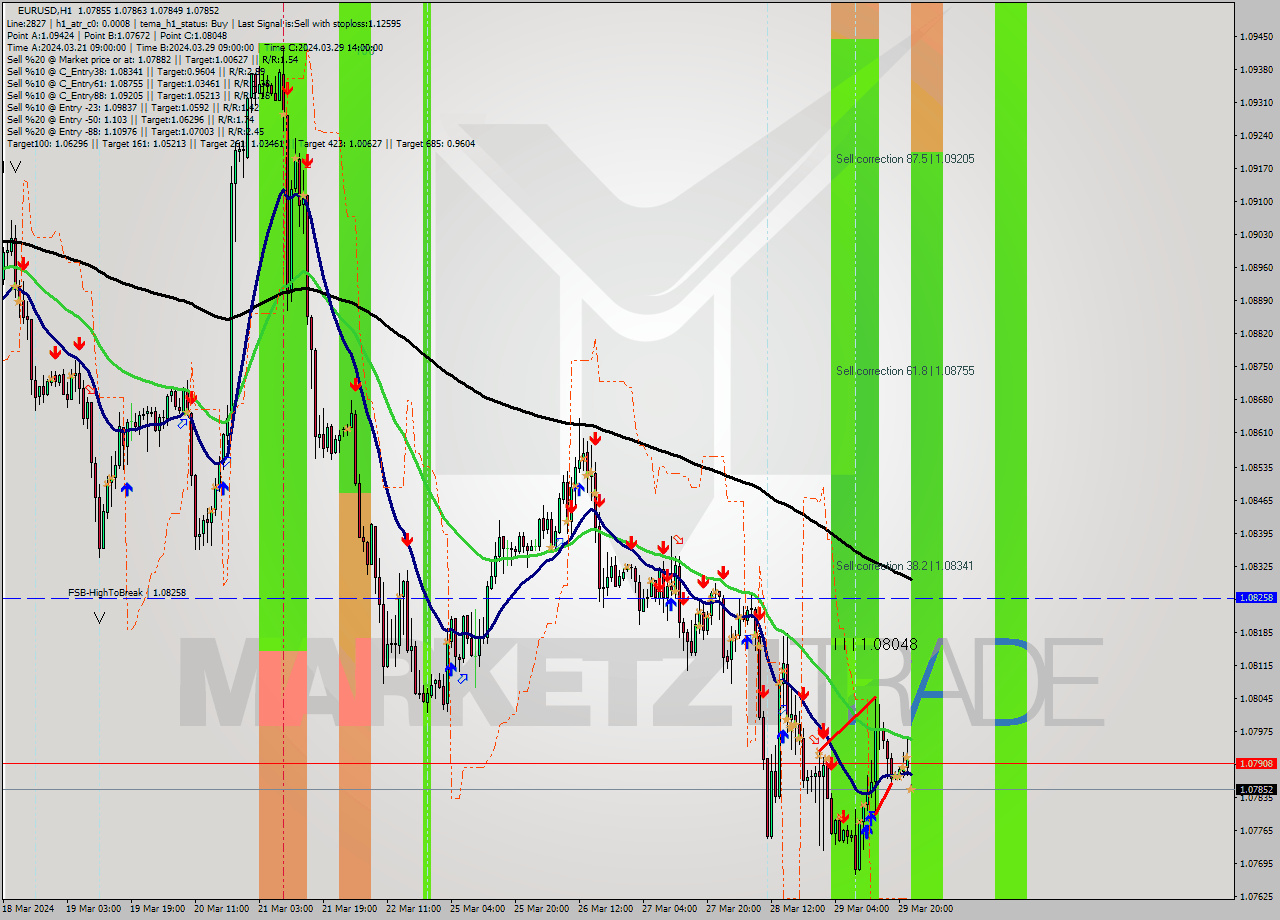The height and width of the screenshot is (920, 1280).
Task: Click the 'Target100: 1.06296' targets line
Action: 240,143
